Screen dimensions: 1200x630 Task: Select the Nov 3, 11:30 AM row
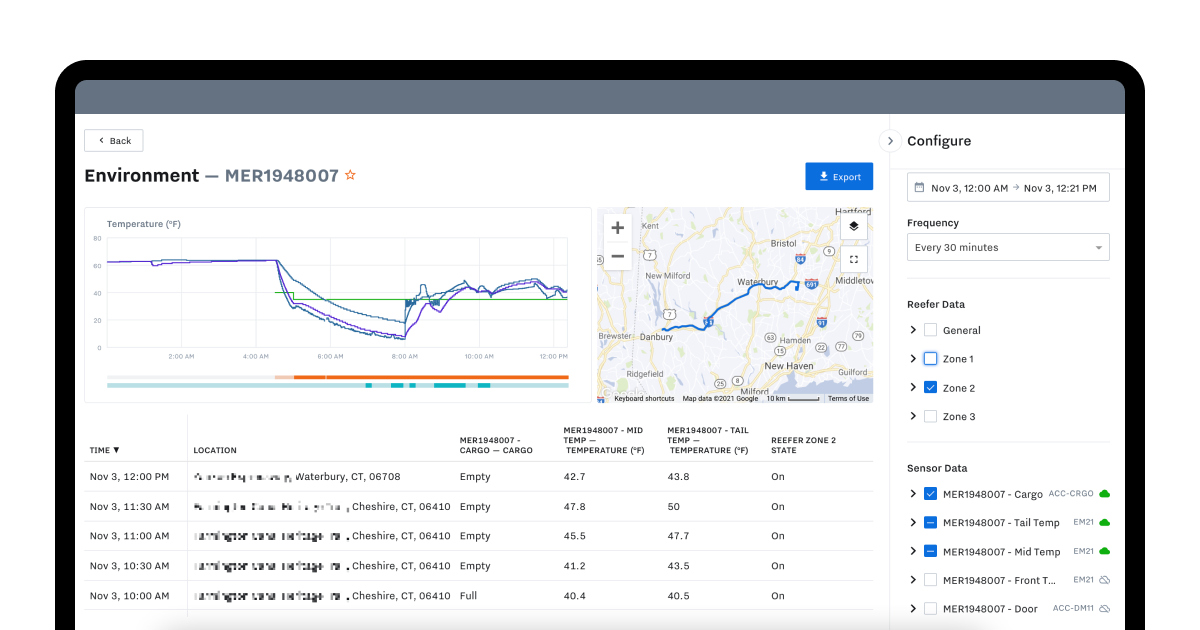pyautogui.click(x=479, y=507)
